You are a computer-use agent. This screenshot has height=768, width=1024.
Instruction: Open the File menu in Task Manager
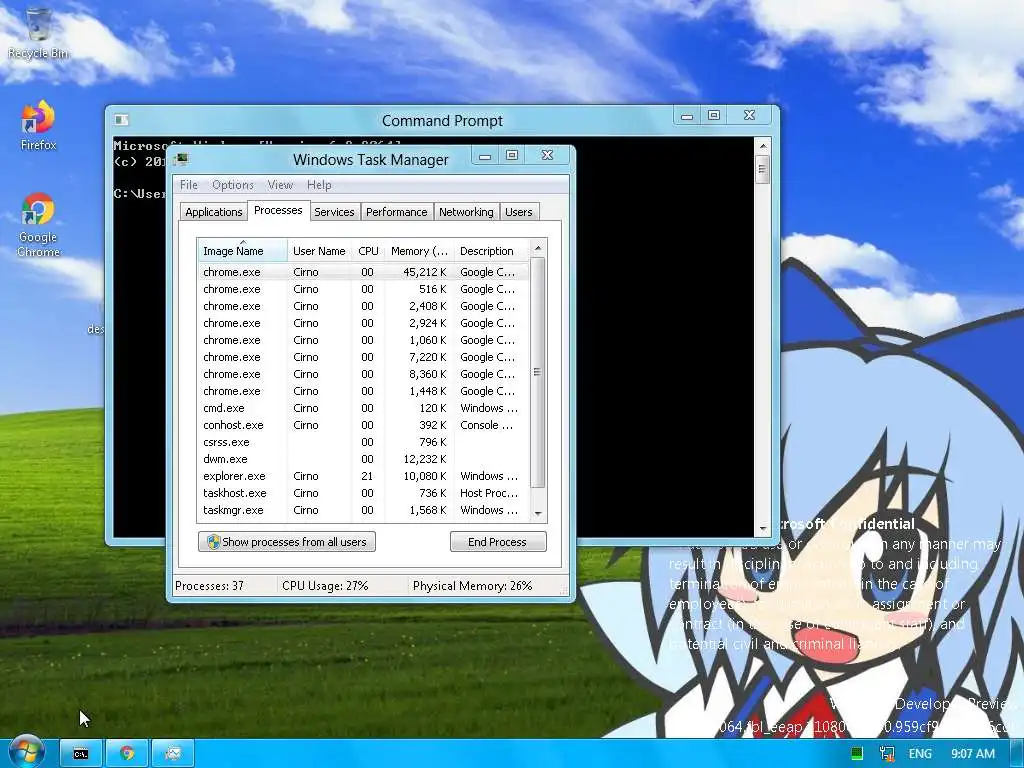[189, 185]
